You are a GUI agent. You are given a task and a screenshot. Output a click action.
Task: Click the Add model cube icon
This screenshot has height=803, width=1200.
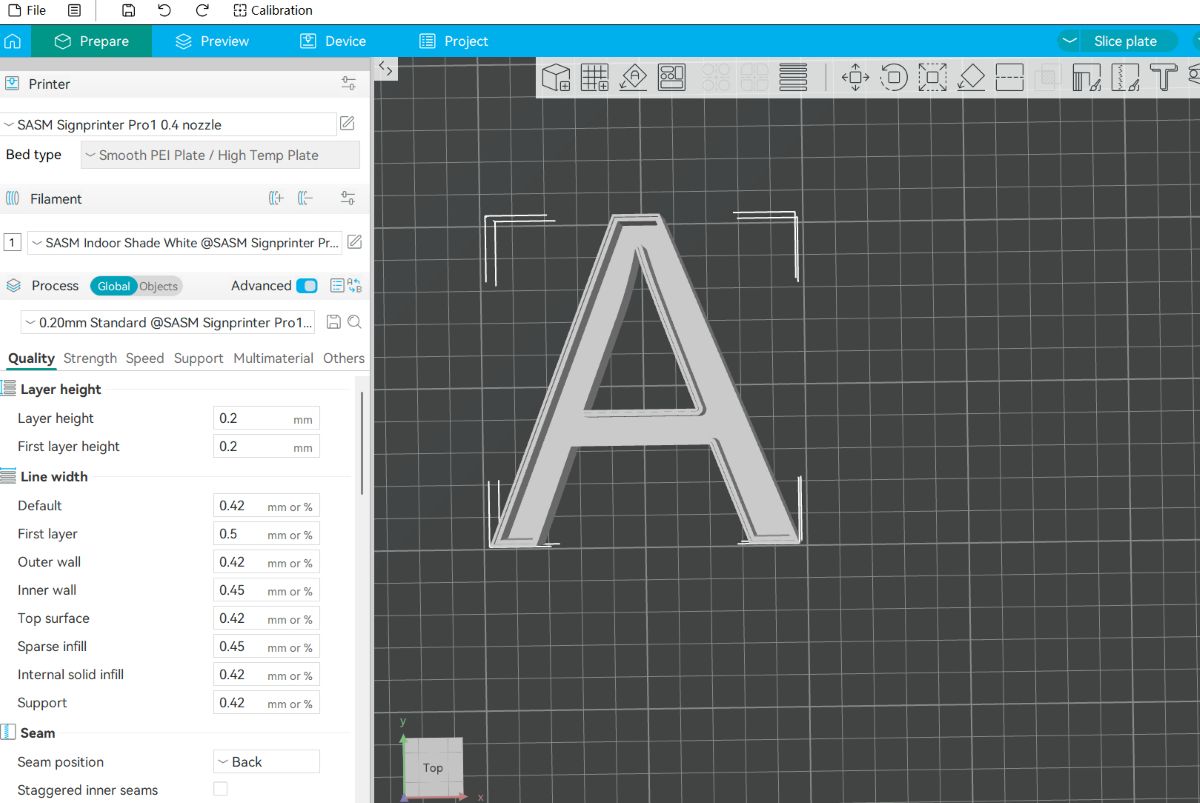point(556,77)
